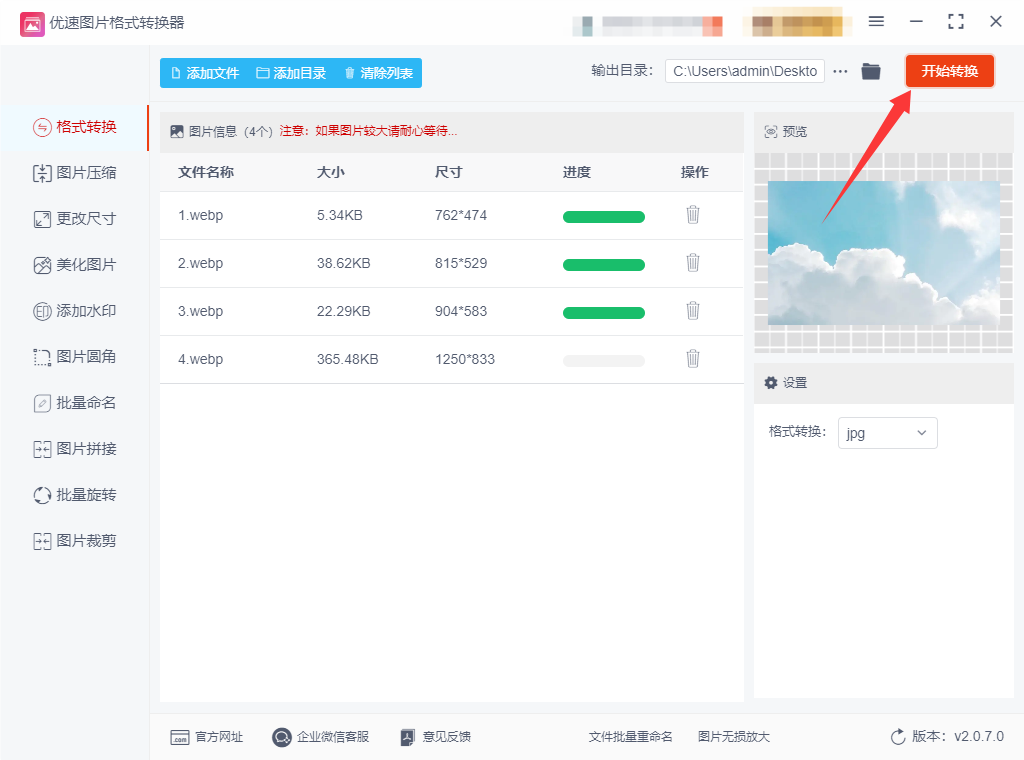Delete 1.webp with its trash icon
The height and width of the screenshot is (760, 1024).
pyautogui.click(x=693, y=214)
